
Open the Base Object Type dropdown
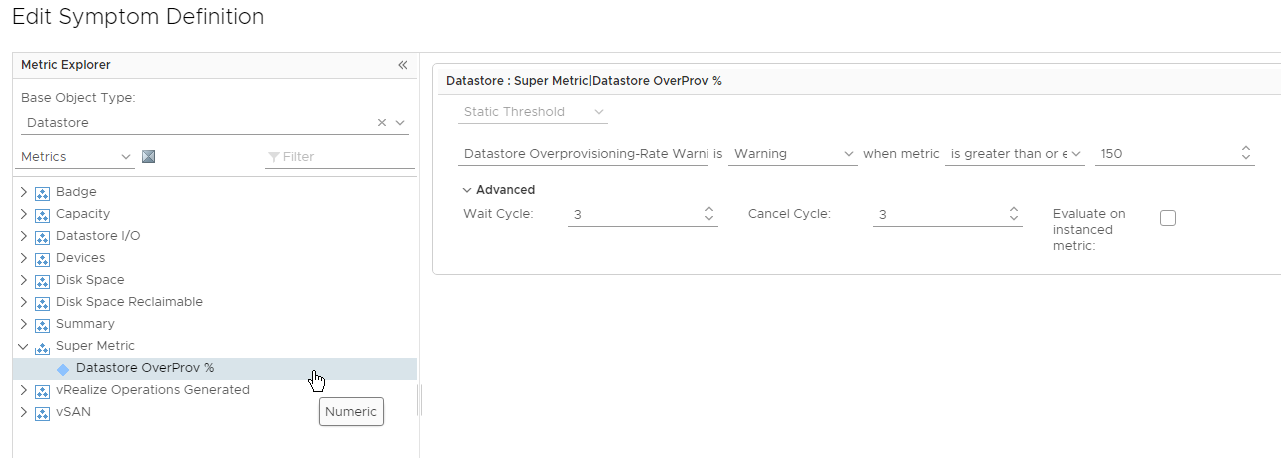[400, 123]
